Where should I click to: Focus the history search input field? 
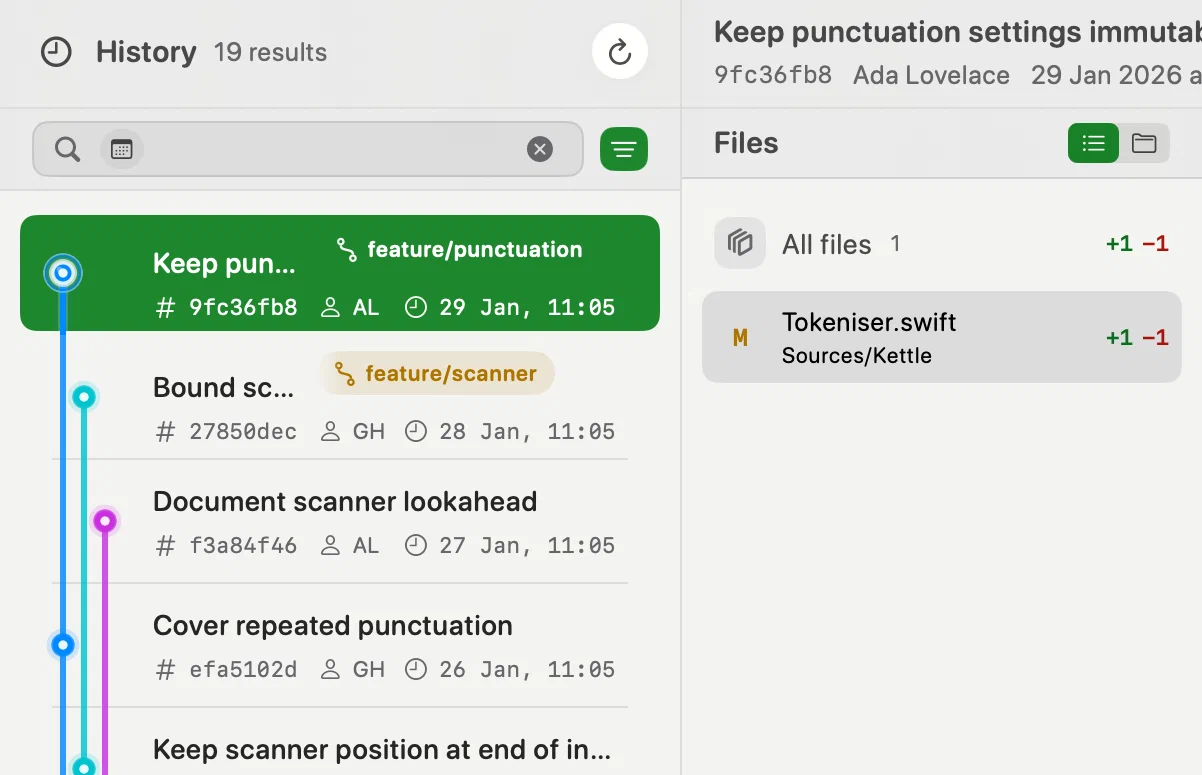(308, 150)
